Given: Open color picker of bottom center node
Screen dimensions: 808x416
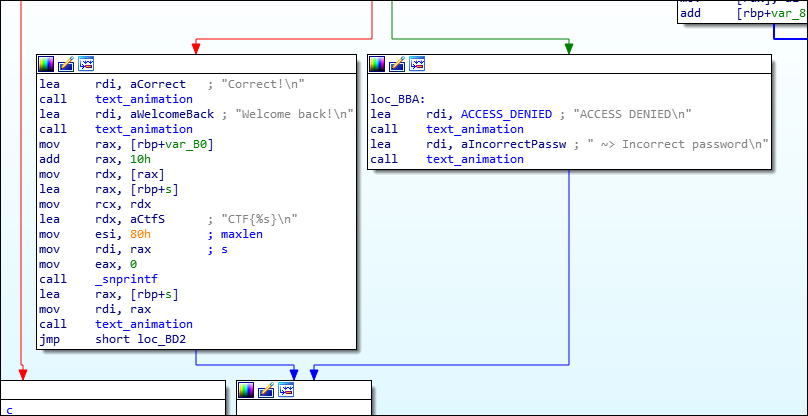Looking at the screenshot, I should [246, 390].
